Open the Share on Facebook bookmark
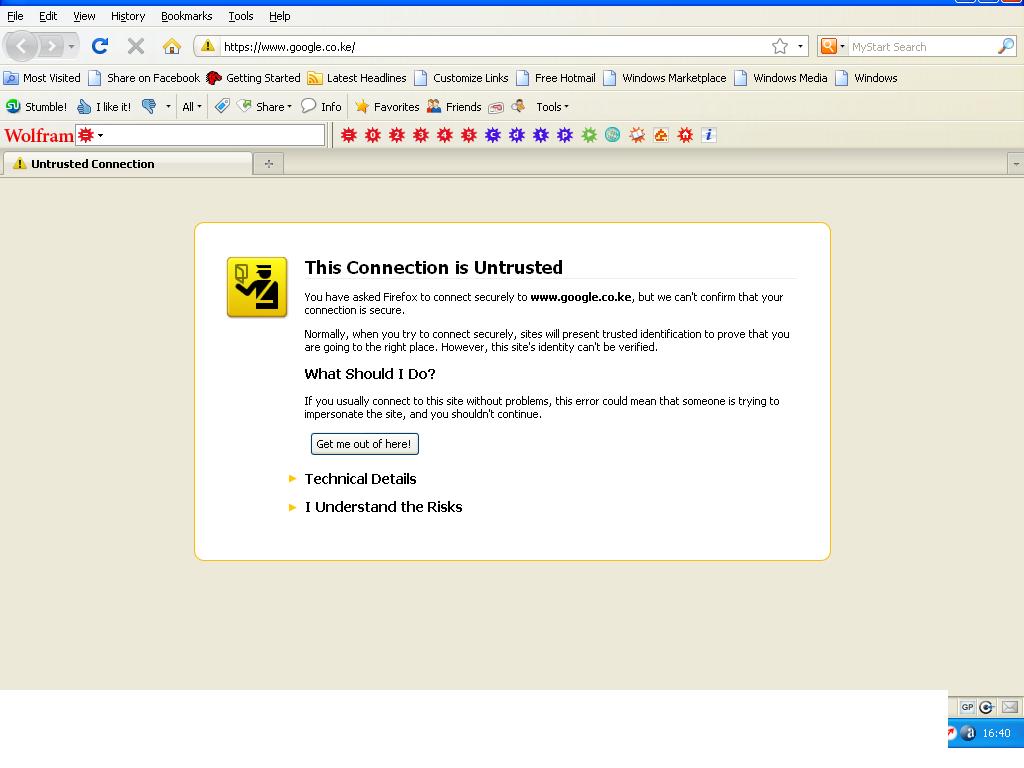 coord(144,78)
